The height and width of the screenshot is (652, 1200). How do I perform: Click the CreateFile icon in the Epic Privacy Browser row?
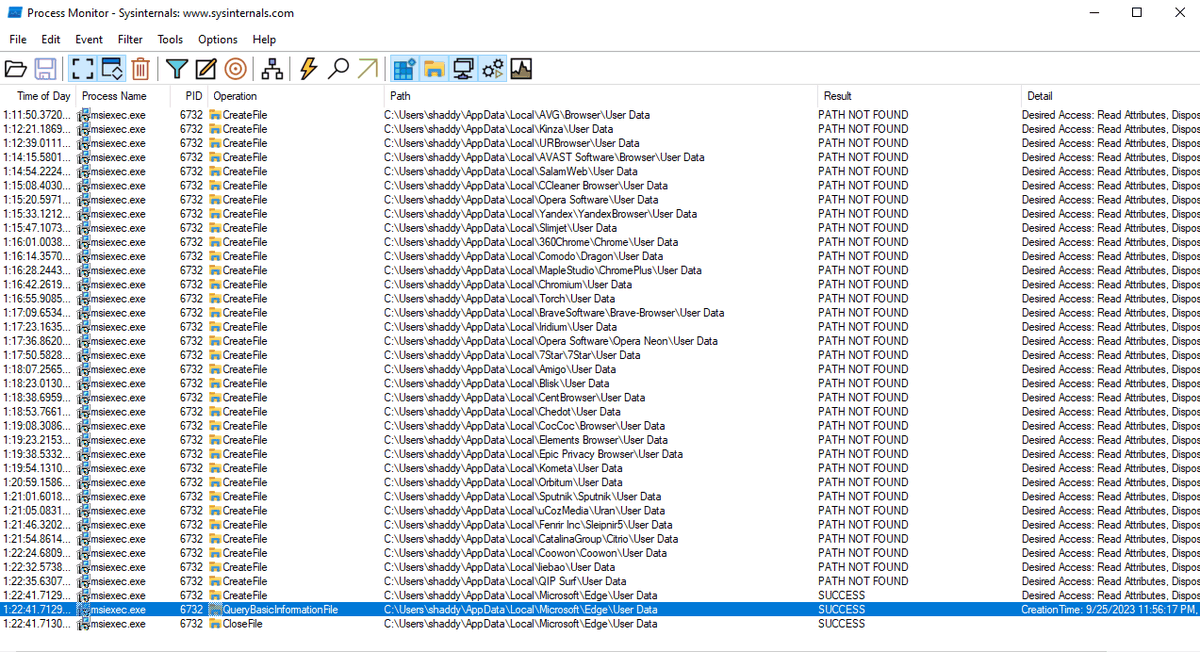click(214, 454)
